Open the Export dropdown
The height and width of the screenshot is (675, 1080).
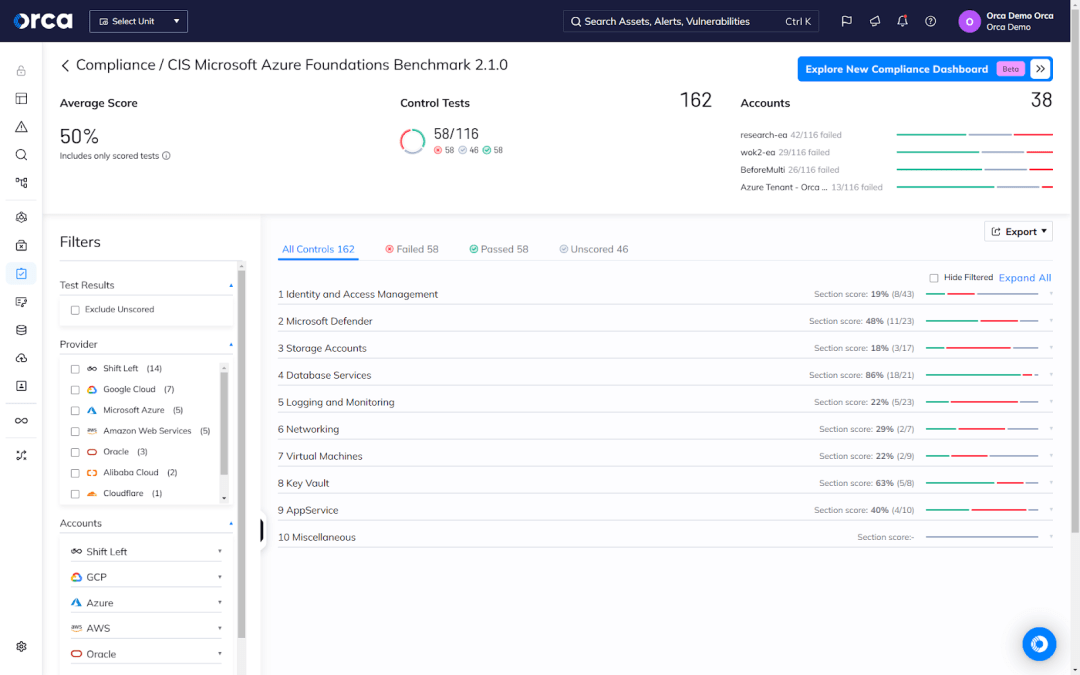pyautogui.click(x=1018, y=231)
